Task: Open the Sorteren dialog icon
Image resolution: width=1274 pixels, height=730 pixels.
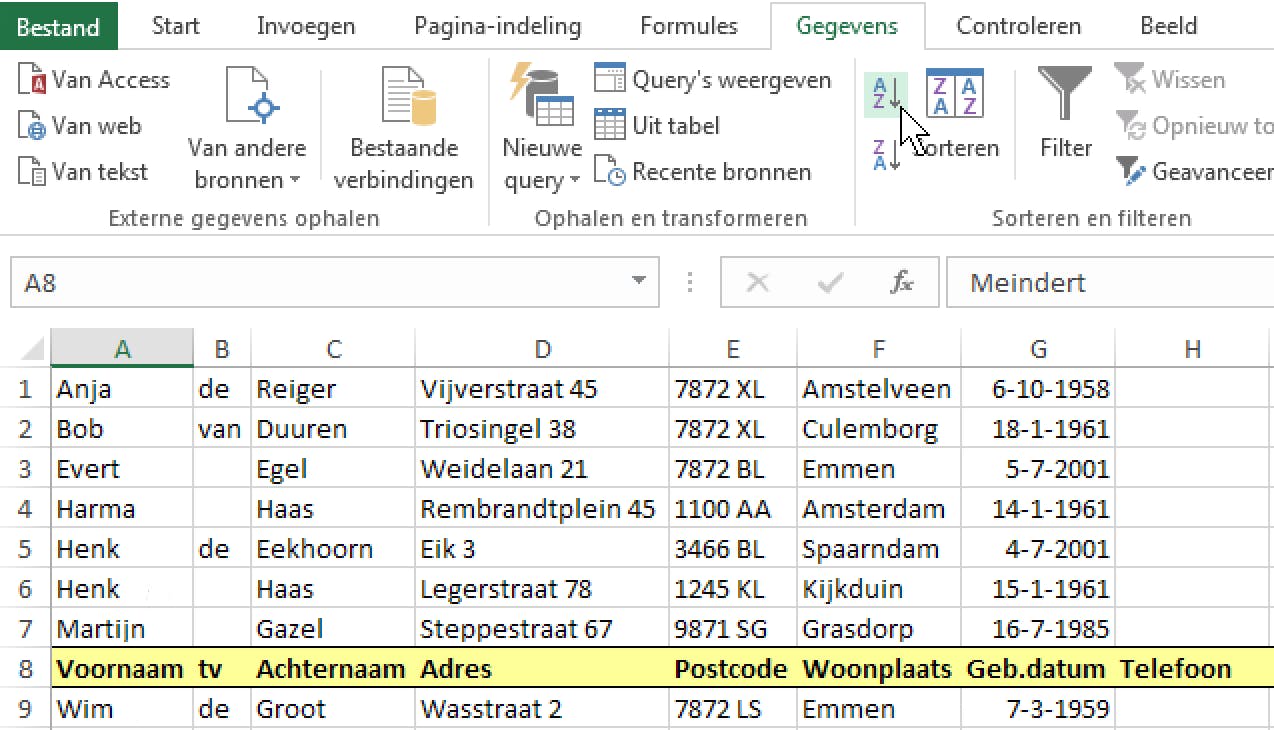Action: (955, 96)
